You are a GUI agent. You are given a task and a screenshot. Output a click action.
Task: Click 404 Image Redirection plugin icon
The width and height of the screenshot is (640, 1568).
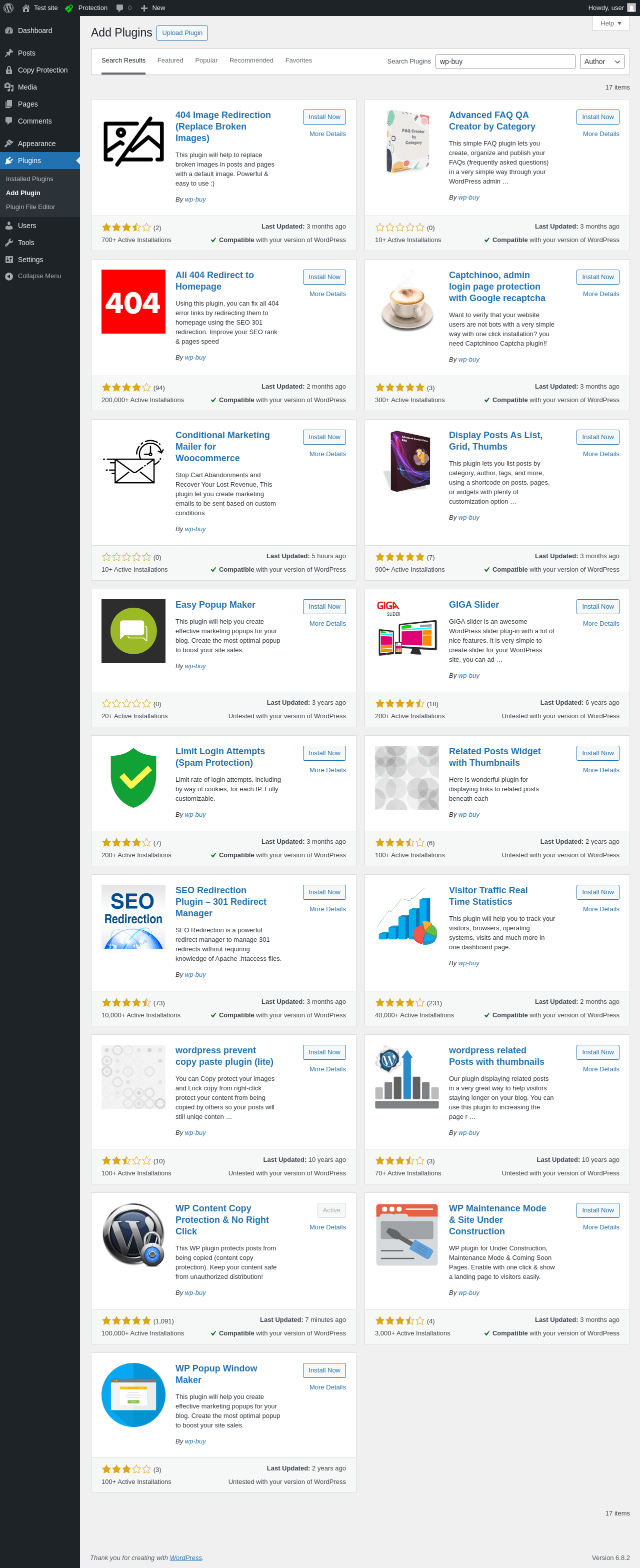tap(133, 142)
